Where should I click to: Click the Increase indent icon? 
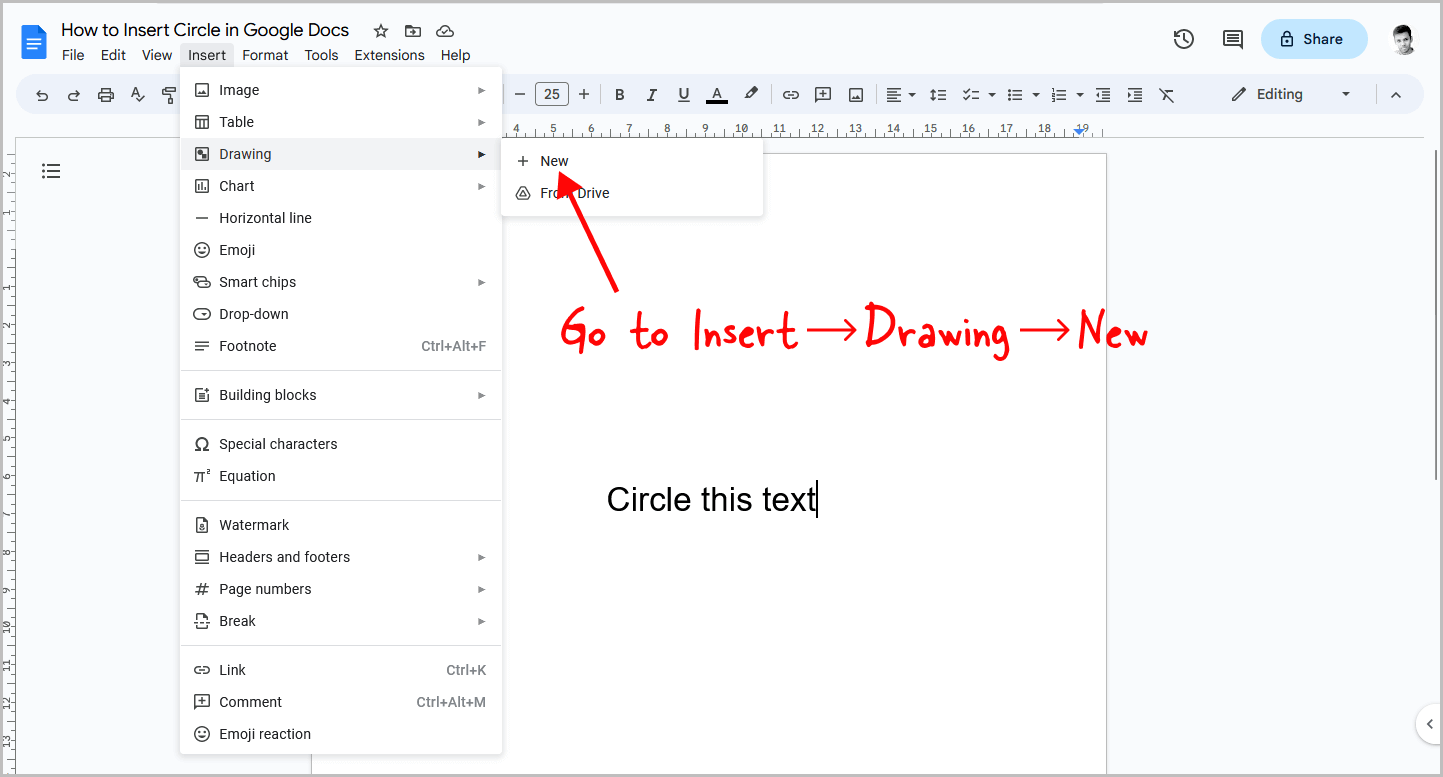coord(1135,95)
